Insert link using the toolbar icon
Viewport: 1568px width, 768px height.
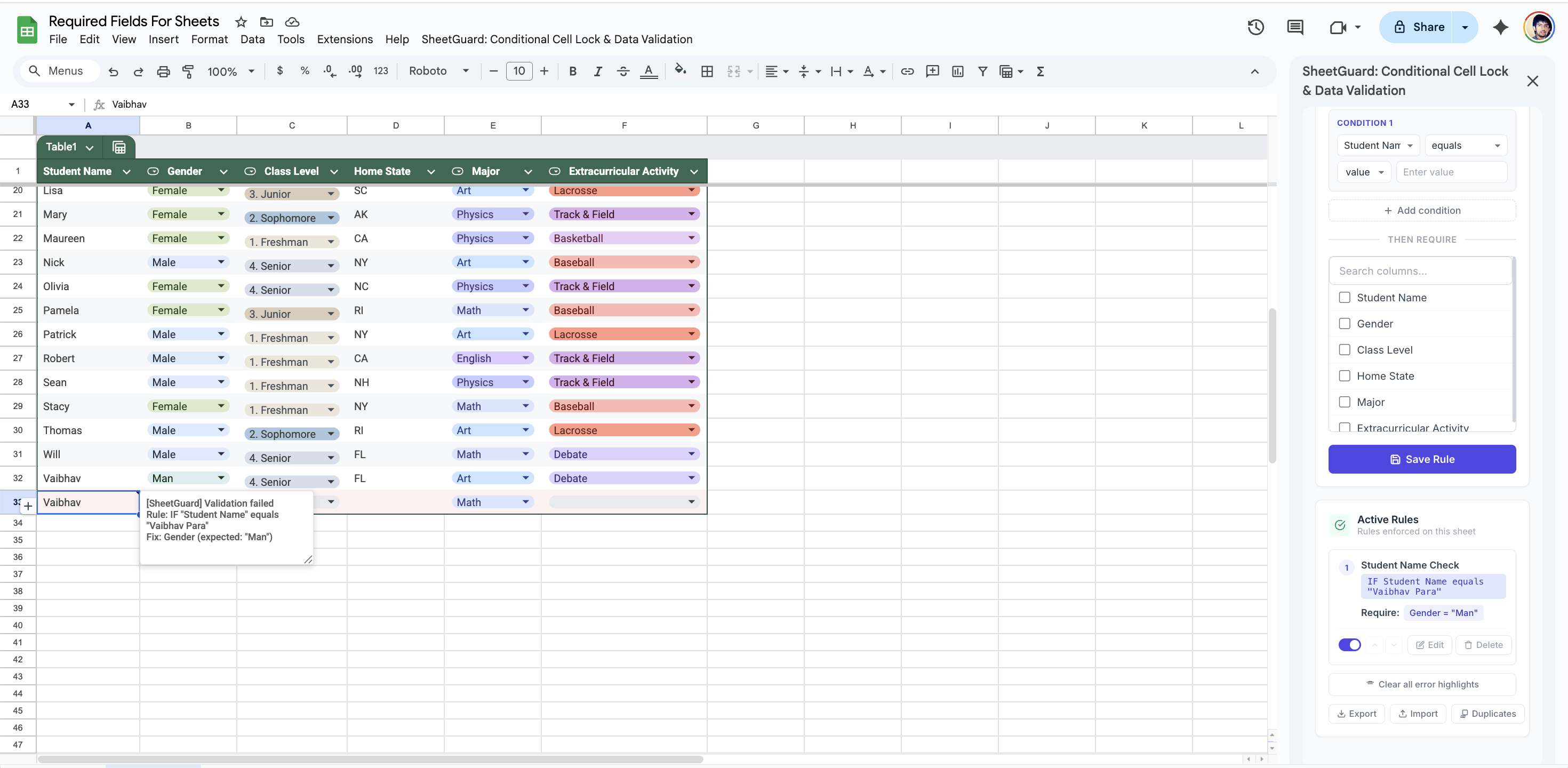[907, 71]
